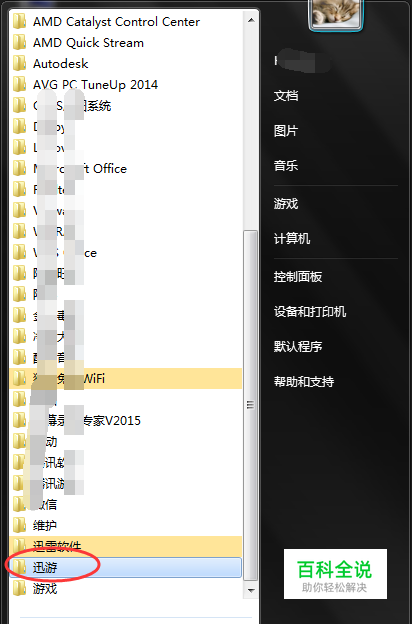Expand the folder ending with 专家V2015
This screenshot has height=624, width=412.
(x=125, y=421)
